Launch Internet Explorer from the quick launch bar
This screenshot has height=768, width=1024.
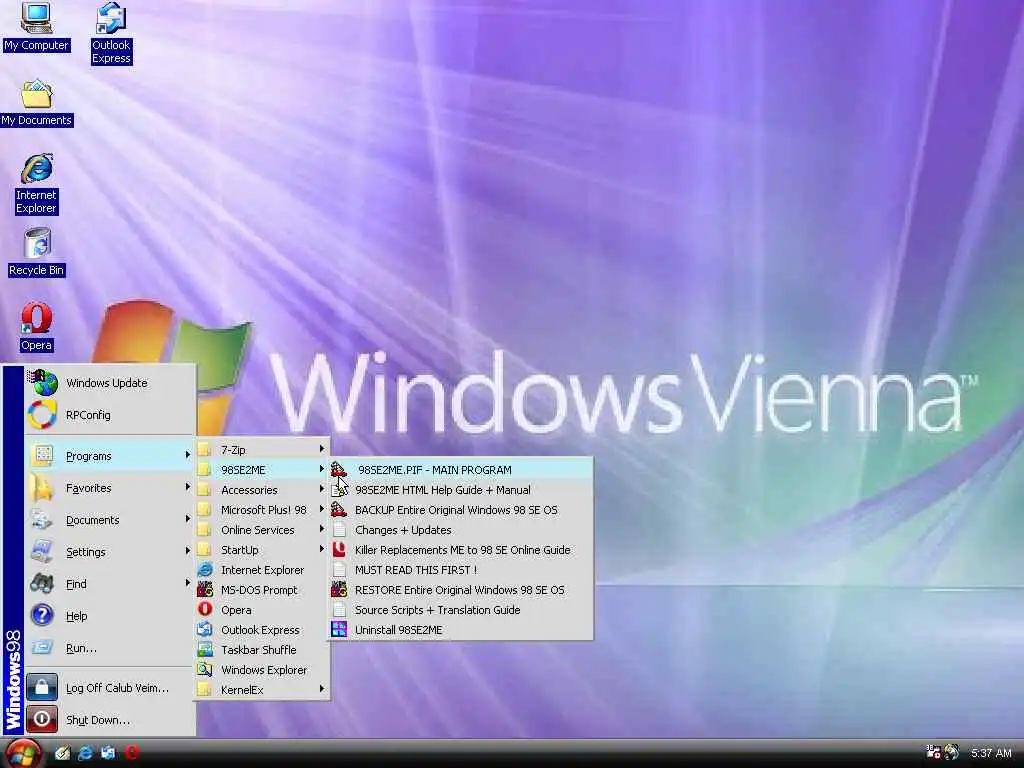click(85, 753)
